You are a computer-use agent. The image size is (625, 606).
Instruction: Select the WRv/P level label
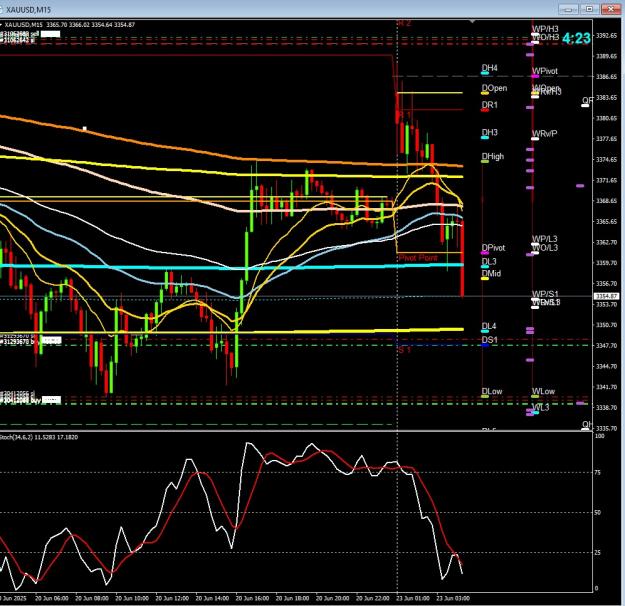pyautogui.click(x=544, y=134)
